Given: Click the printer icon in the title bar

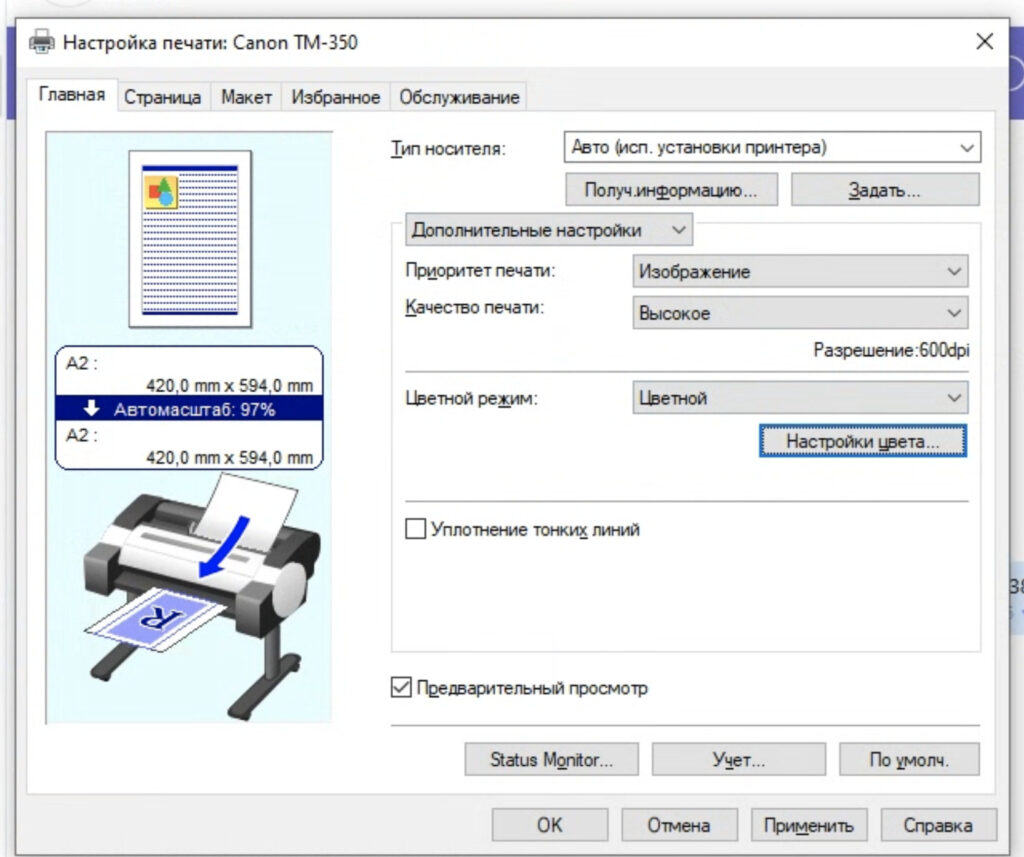Looking at the screenshot, I should pyautogui.click(x=42, y=42).
